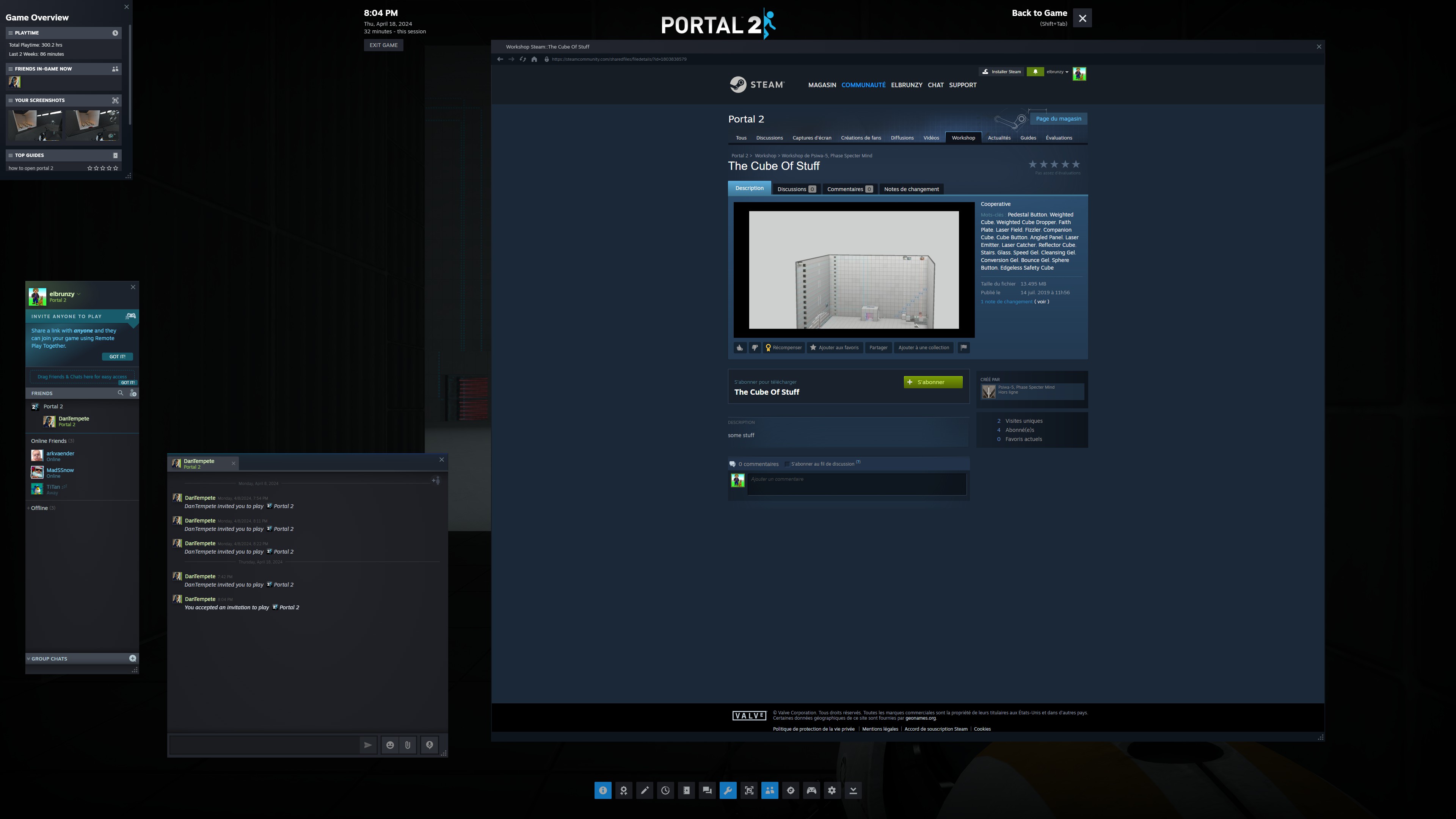Switch to Notes de changement tab

(911, 189)
